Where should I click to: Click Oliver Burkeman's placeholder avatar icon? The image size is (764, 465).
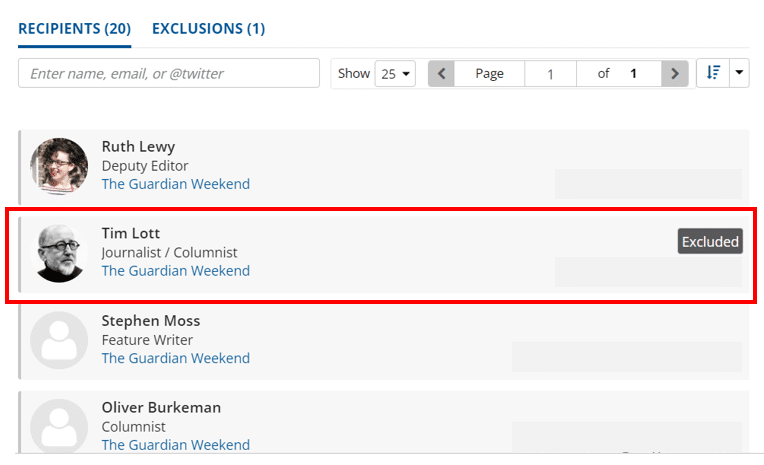(59, 426)
